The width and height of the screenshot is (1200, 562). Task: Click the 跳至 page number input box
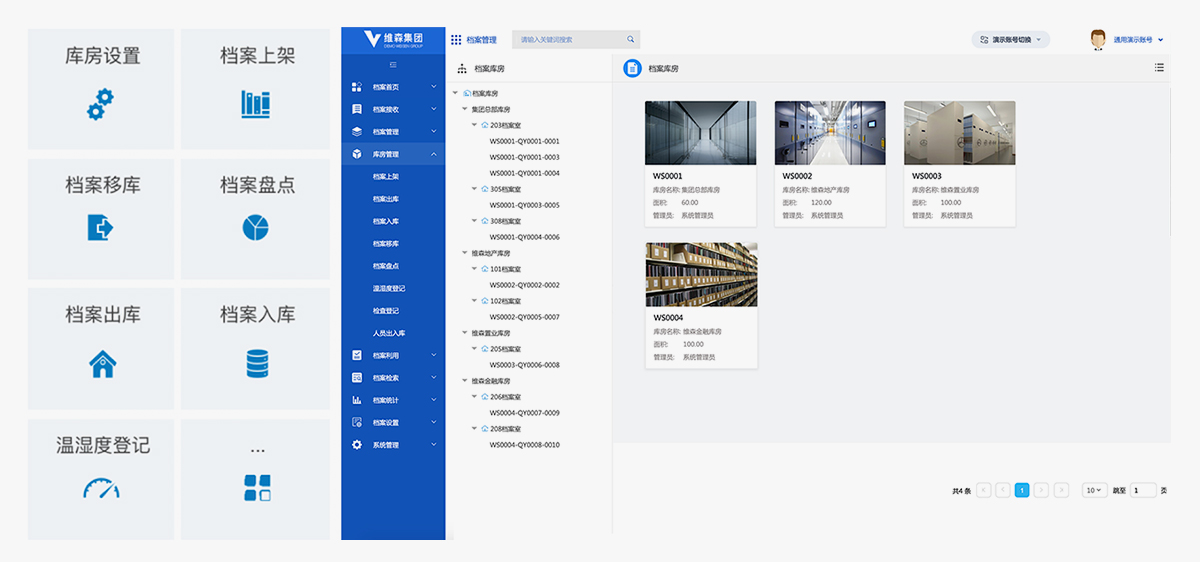point(1144,490)
